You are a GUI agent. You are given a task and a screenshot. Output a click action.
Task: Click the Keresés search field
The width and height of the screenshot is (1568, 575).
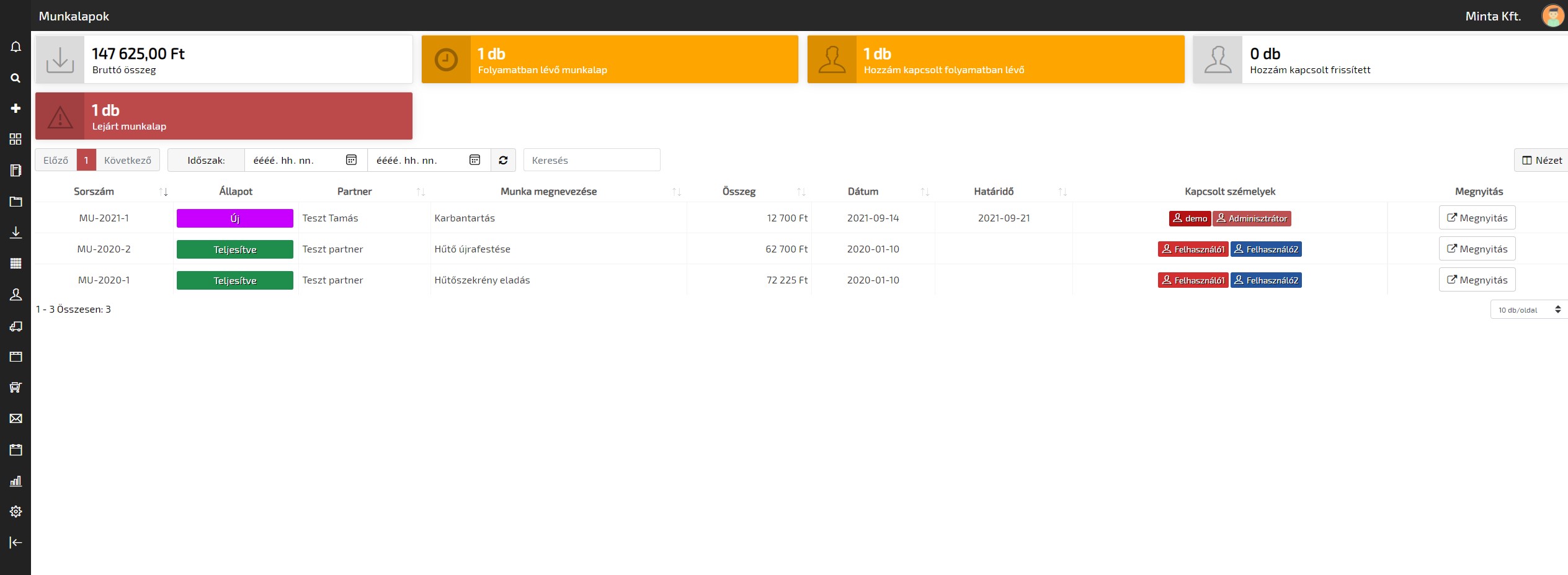click(x=591, y=160)
